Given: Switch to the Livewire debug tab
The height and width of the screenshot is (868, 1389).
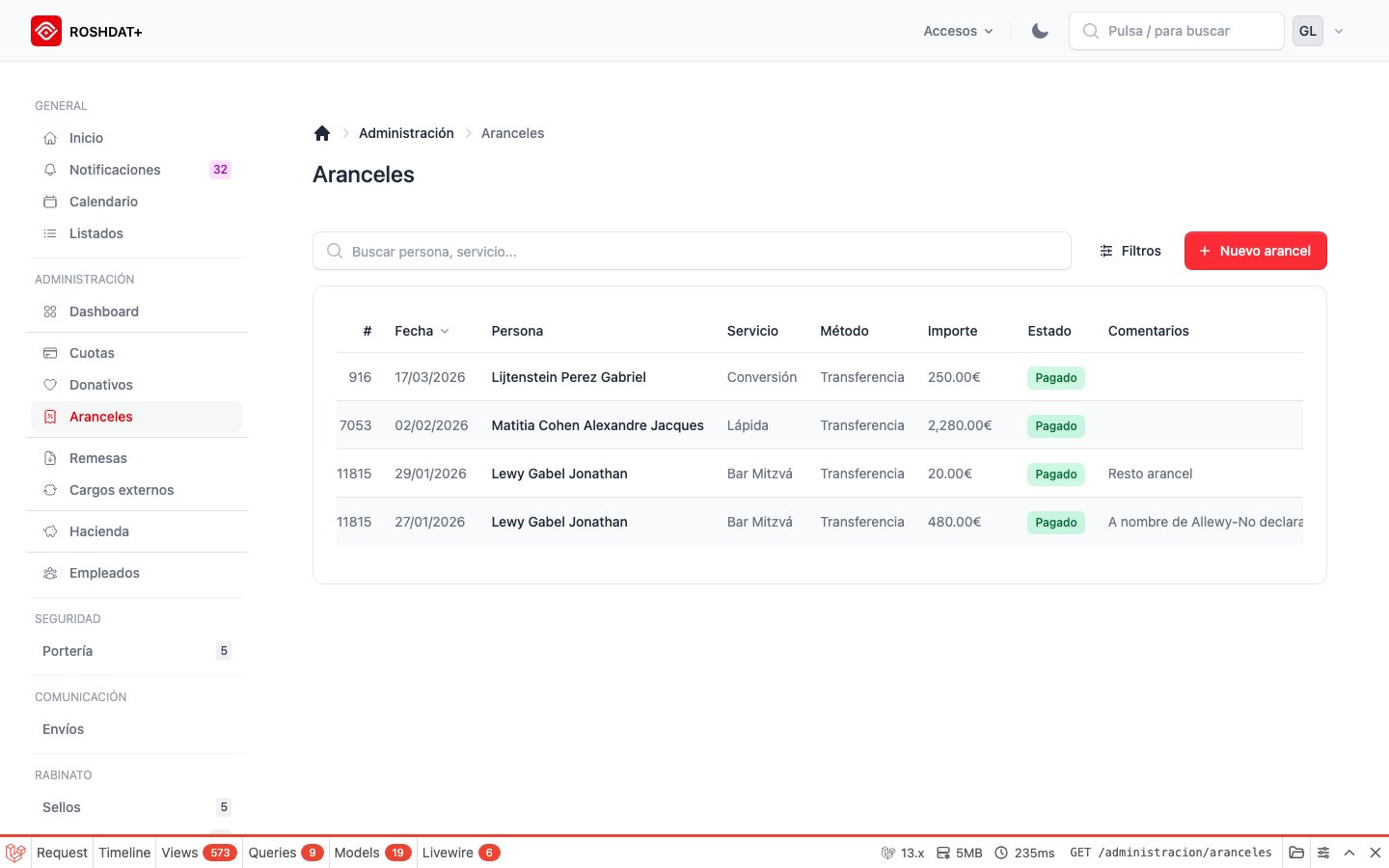Looking at the screenshot, I should (460, 853).
